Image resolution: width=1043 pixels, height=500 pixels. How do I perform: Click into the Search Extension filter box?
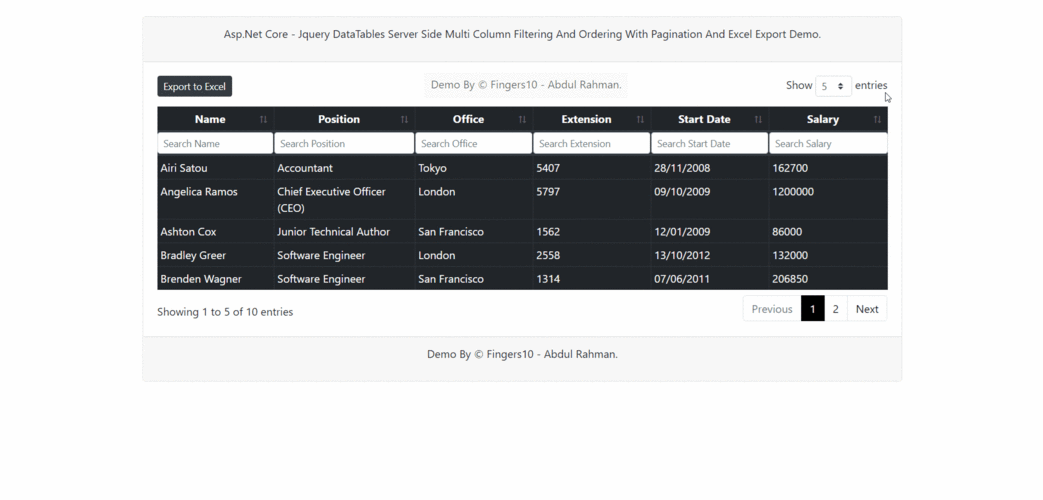(x=591, y=144)
